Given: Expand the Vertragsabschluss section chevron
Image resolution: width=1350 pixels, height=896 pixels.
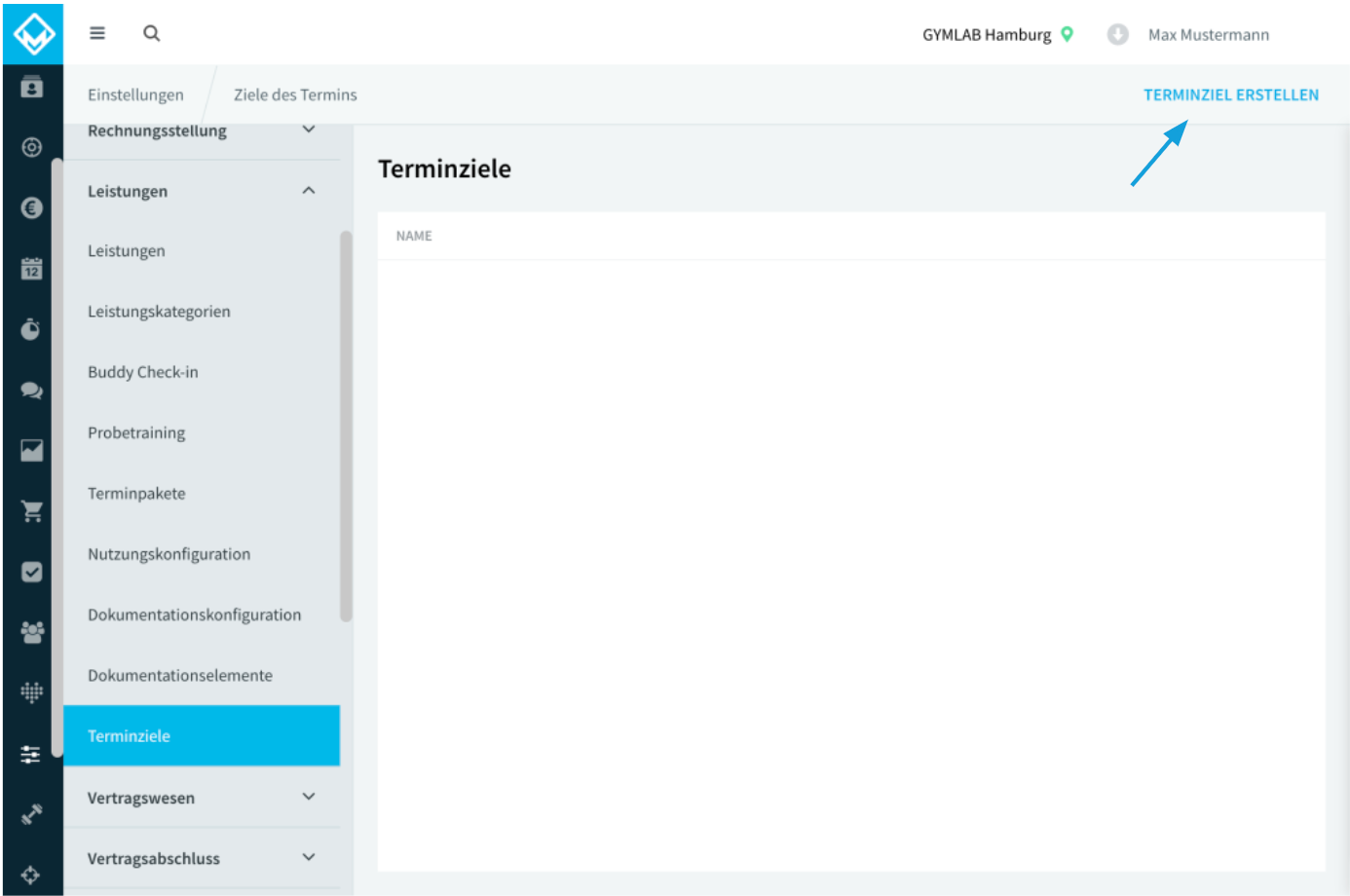Looking at the screenshot, I should point(309,857).
